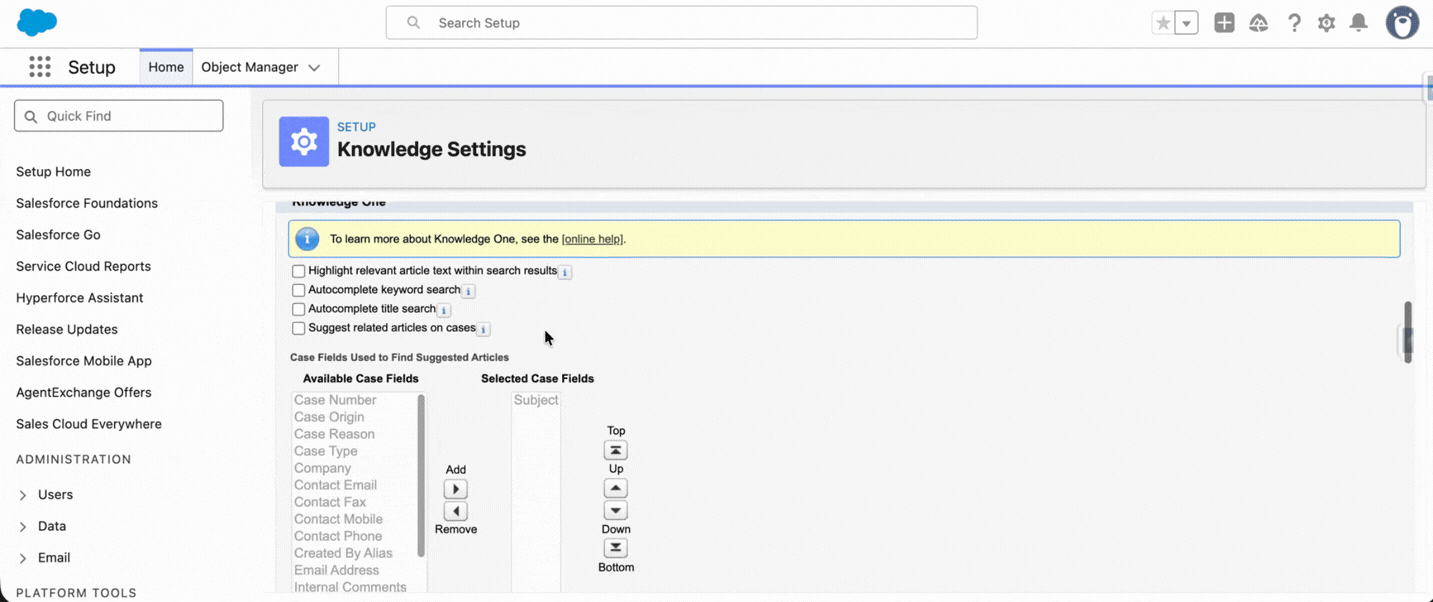Open Sales Cloud Everywhere

pyautogui.click(x=89, y=424)
